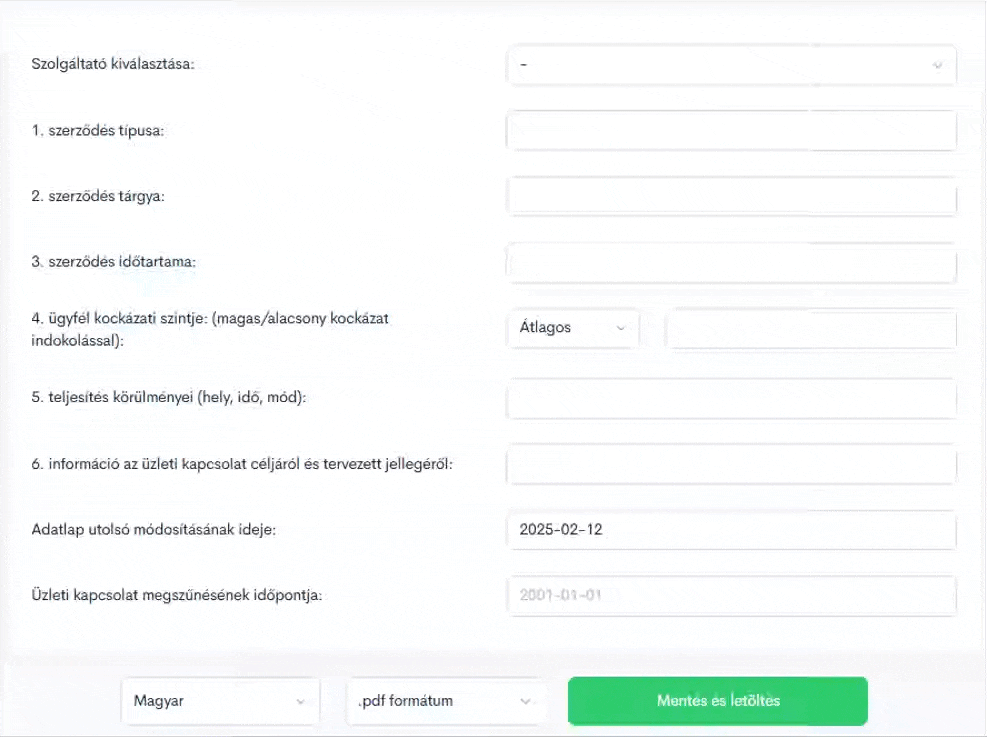Open the Magyar language dropdown
This screenshot has width=987, height=737.
click(220, 701)
